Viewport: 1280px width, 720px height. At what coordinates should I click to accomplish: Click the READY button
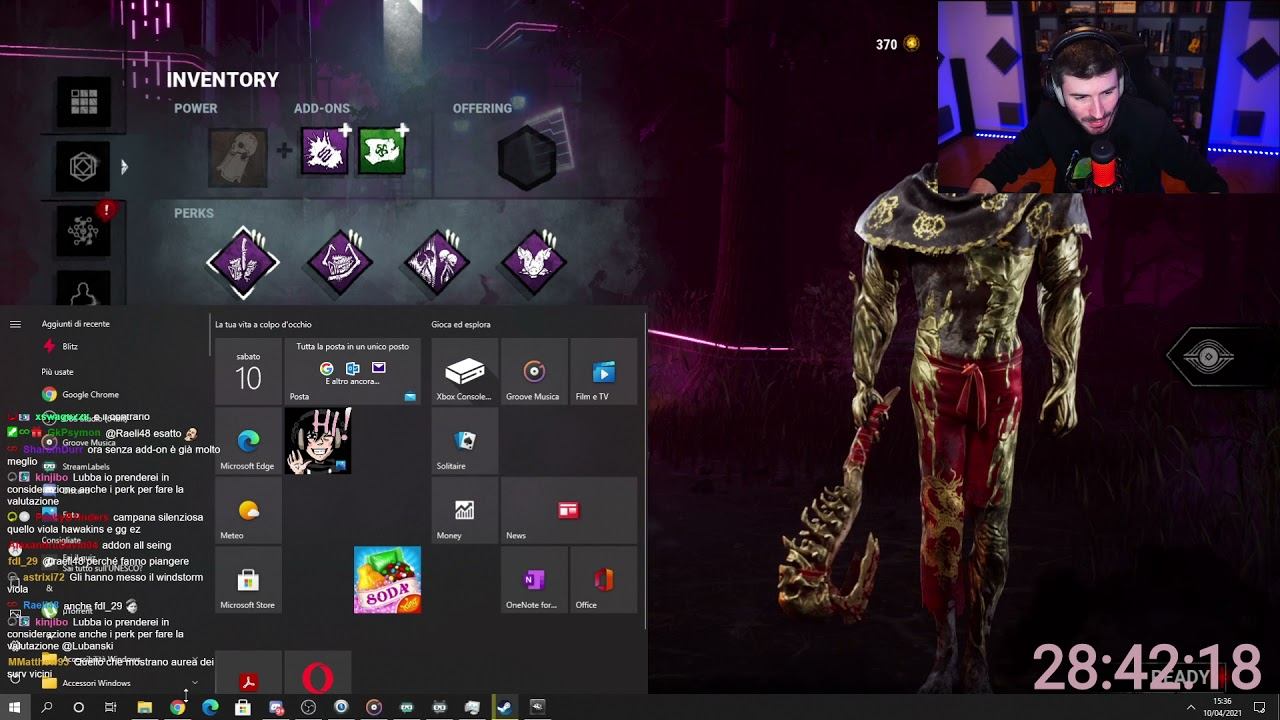click(x=1180, y=677)
